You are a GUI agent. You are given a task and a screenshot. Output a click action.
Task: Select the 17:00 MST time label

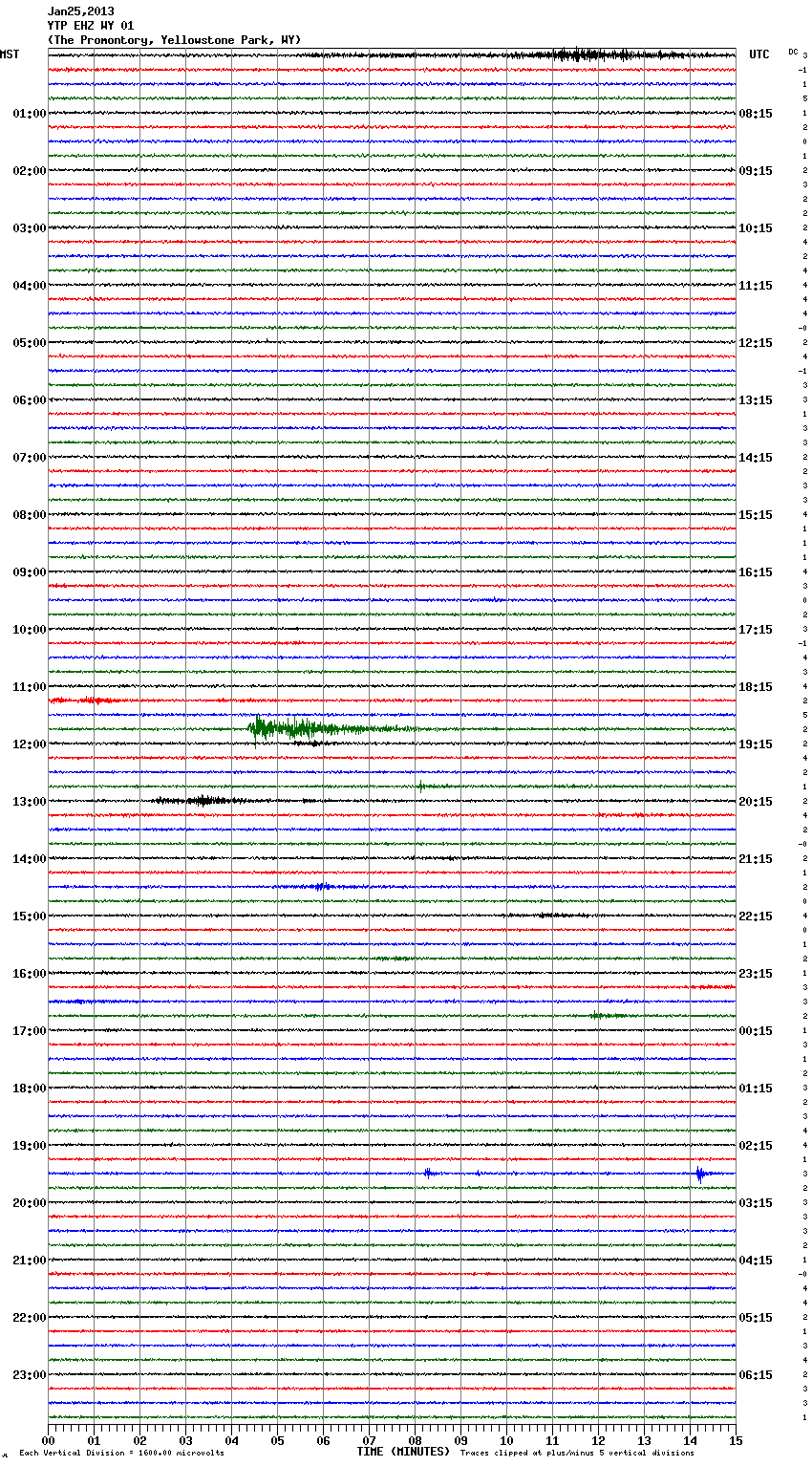tap(30, 1031)
